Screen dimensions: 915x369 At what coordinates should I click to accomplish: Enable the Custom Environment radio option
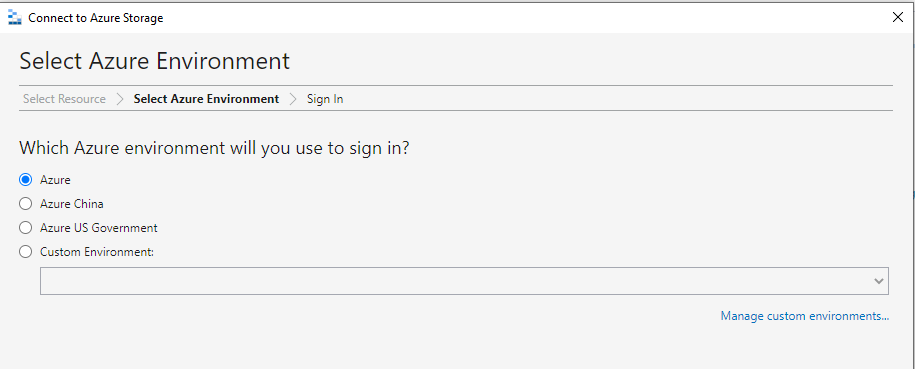(x=25, y=252)
